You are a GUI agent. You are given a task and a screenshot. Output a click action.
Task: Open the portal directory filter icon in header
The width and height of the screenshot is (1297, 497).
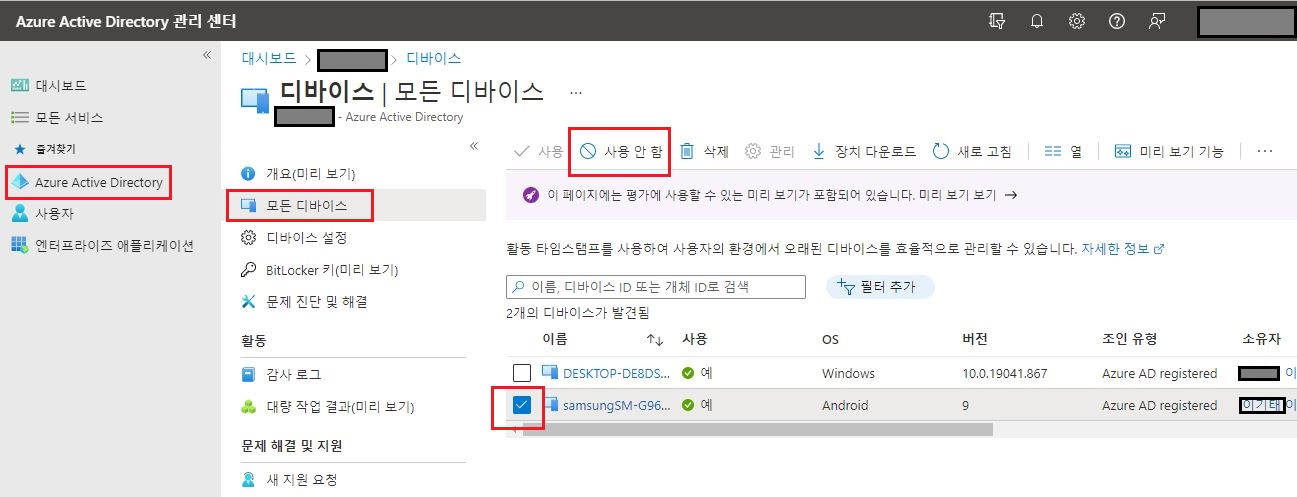click(x=996, y=21)
